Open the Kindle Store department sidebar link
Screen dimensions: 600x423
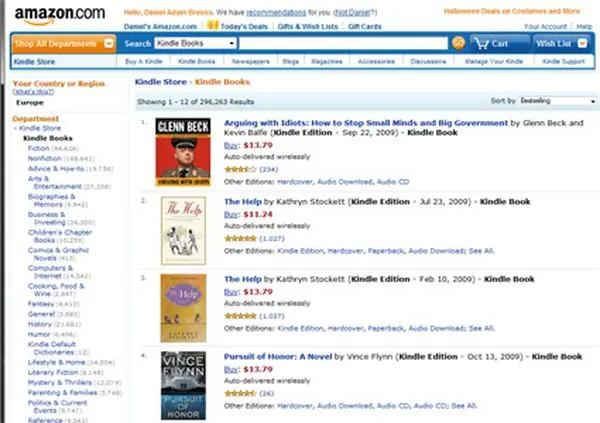(40, 128)
